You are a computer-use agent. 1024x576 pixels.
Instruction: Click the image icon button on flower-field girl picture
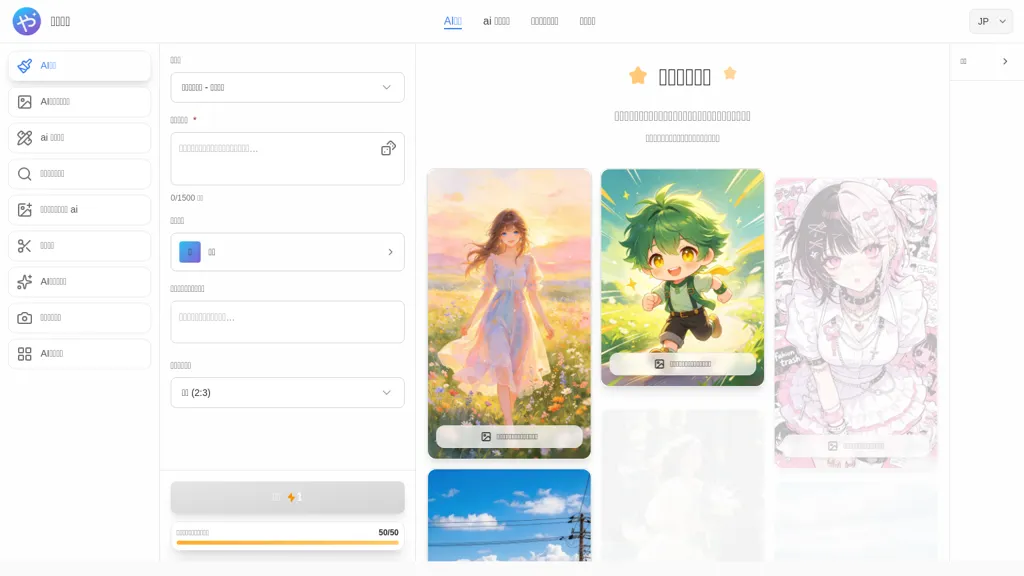pos(509,436)
